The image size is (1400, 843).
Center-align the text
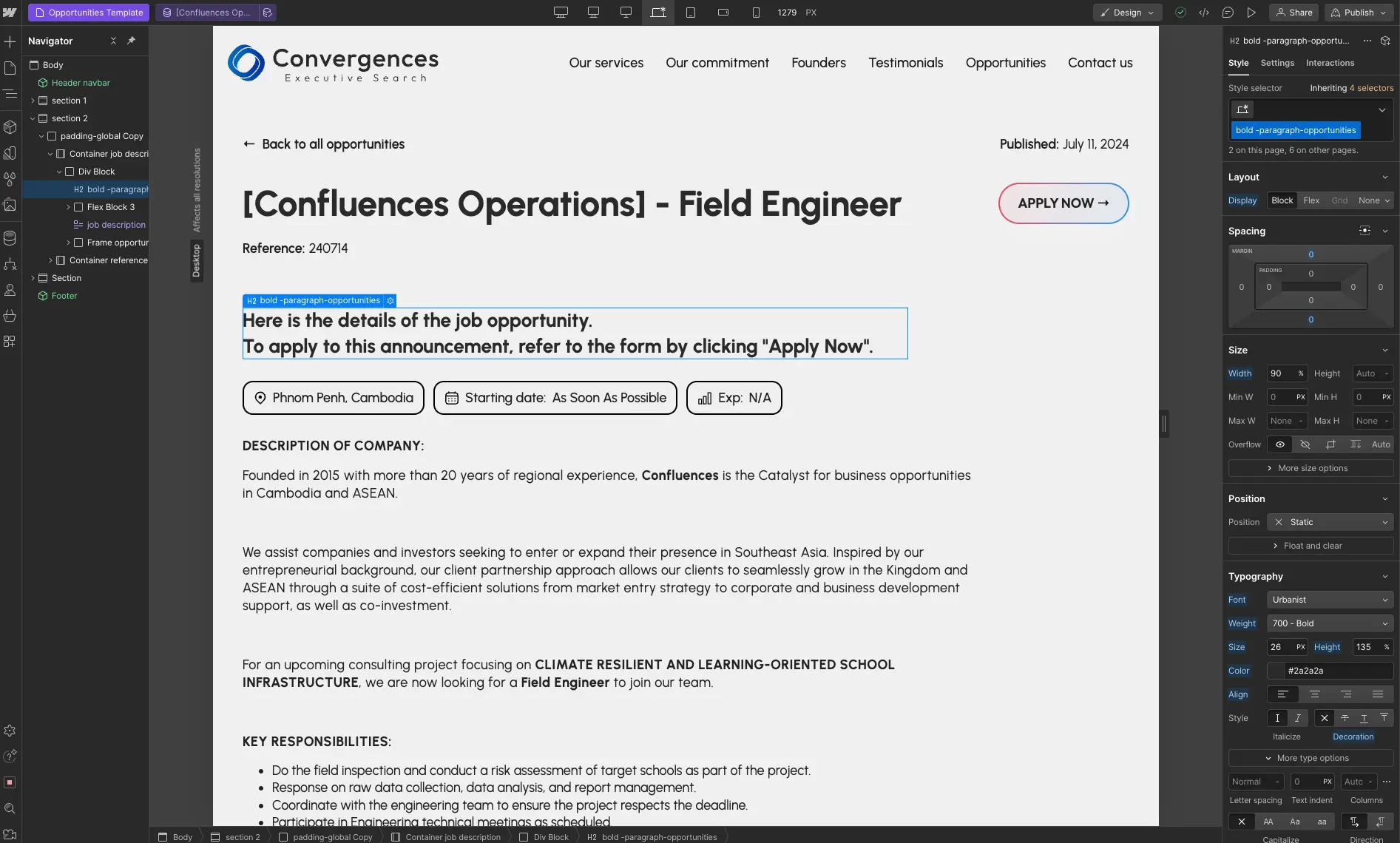click(x=1314, y=694)
